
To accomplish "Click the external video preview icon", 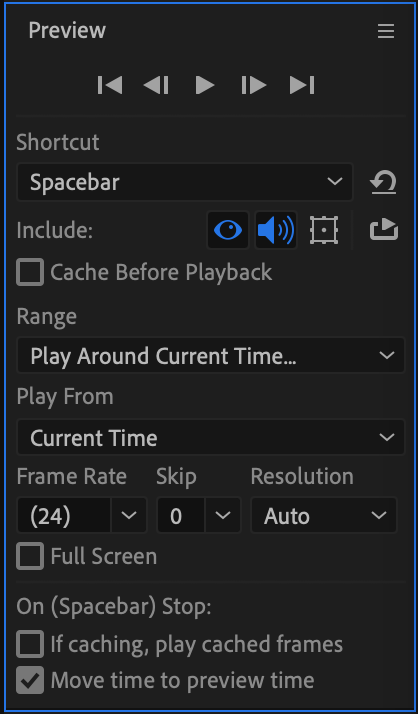I will pyautogui.click(x=384, y=229).
